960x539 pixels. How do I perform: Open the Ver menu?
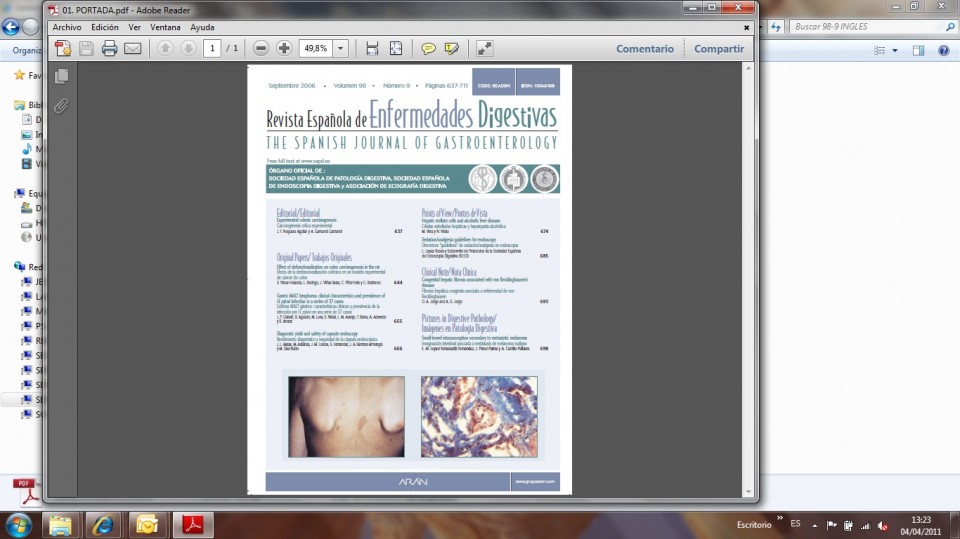pos(134,27)
